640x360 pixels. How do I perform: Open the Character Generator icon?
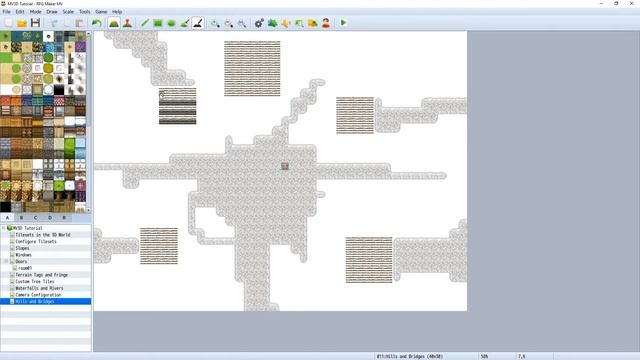point(326,23)
